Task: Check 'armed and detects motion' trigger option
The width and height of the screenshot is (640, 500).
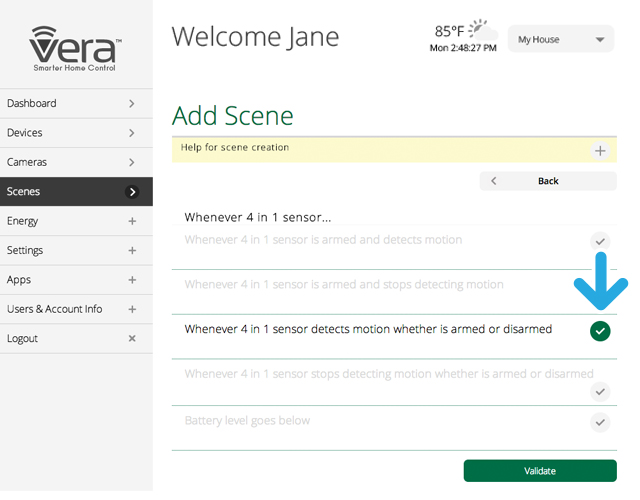Action: pos(599,241)
